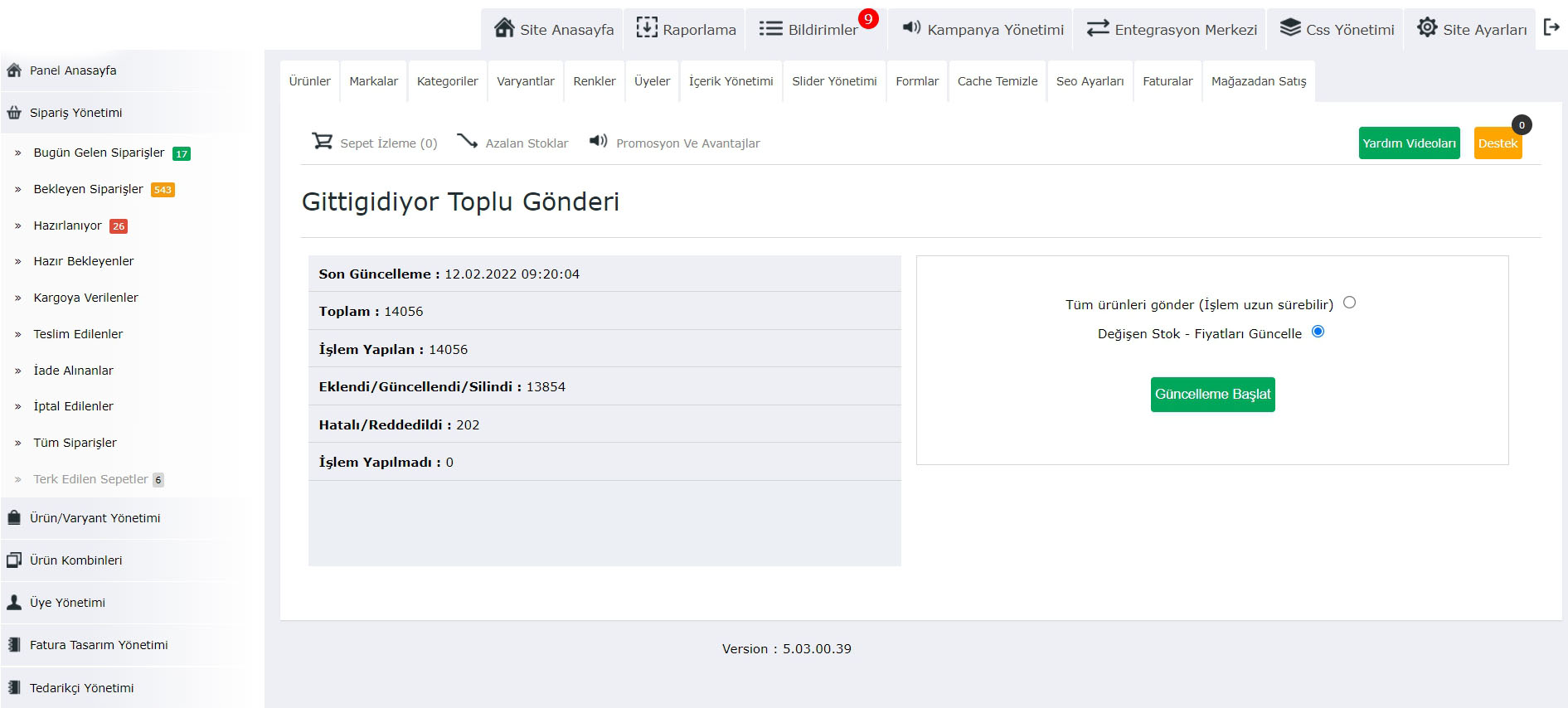Click the Tedarikçi Yönetimi notebook icon
This screenshot has height=708, width=1568.
(x=14, y=687)
